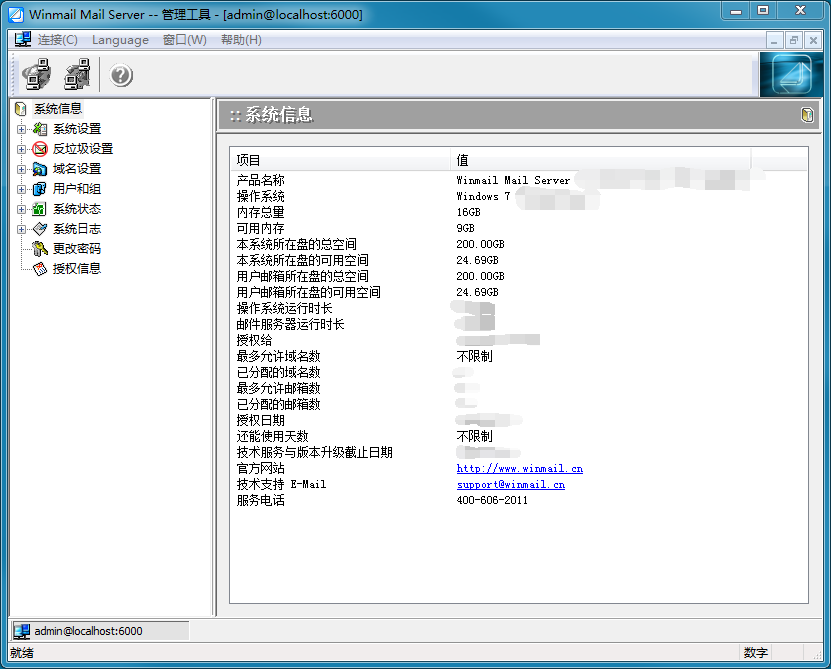Open the 窗口(W) menu
The image size is (831, 669).
[x=184, y=40]
